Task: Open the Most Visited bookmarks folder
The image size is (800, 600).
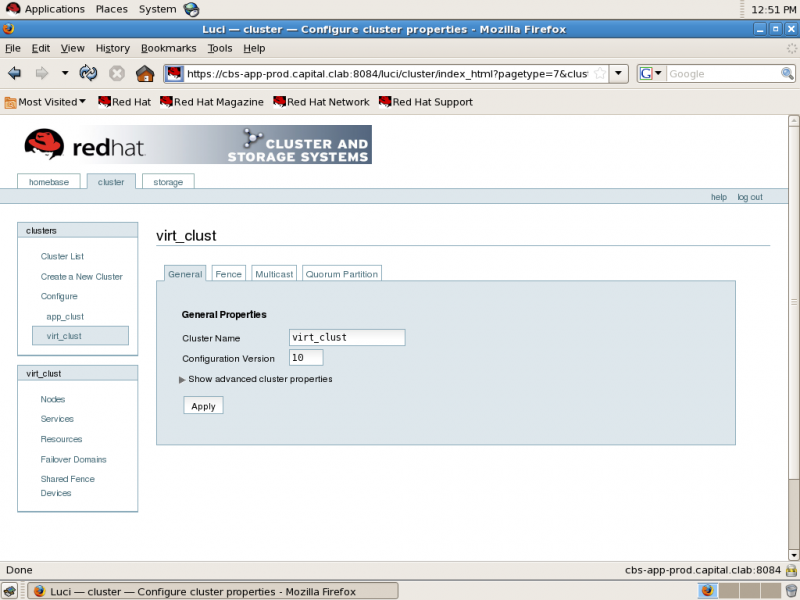Action: tap(45, 102)
